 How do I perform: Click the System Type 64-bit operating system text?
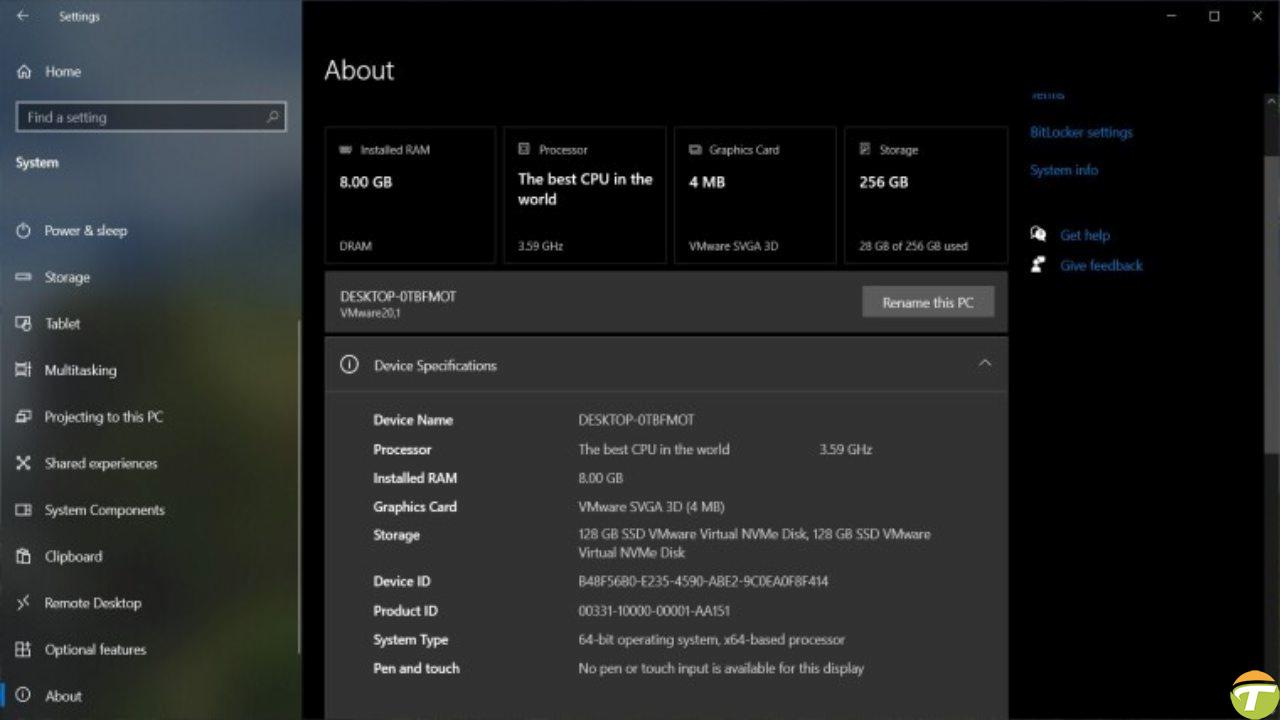click(712, 640)
